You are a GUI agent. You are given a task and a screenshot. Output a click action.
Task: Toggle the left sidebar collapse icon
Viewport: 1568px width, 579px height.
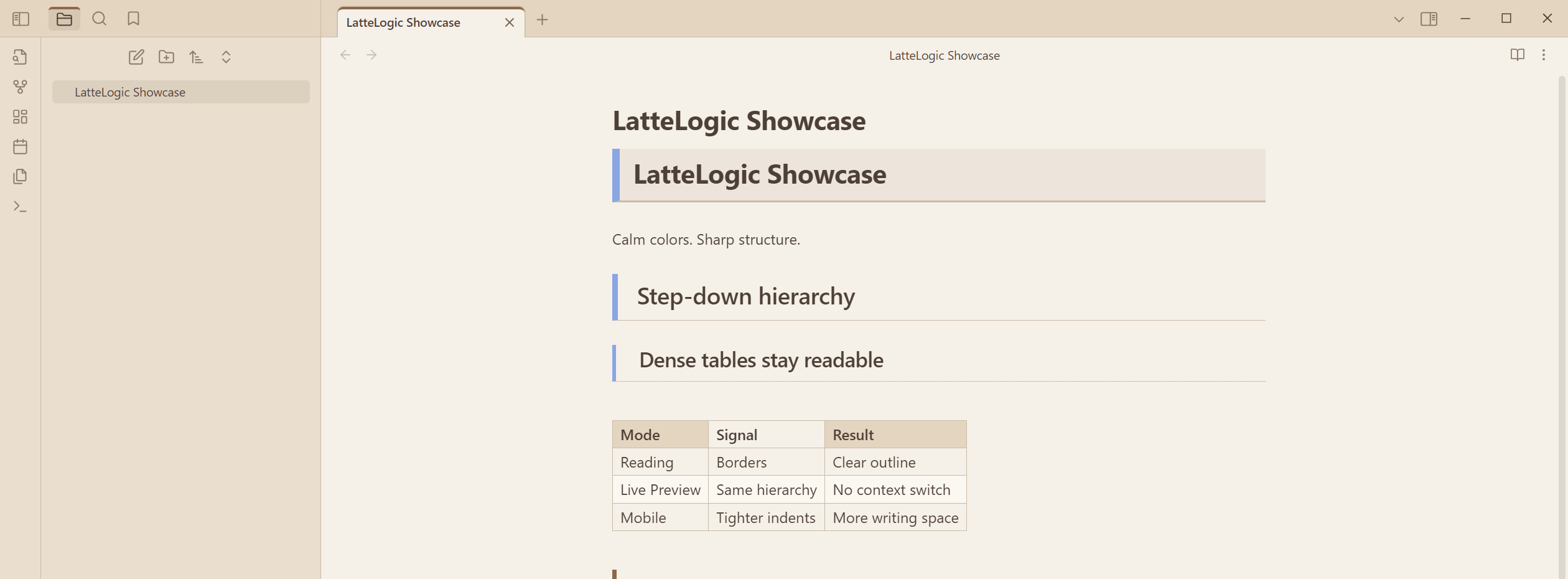click(21, 19)
